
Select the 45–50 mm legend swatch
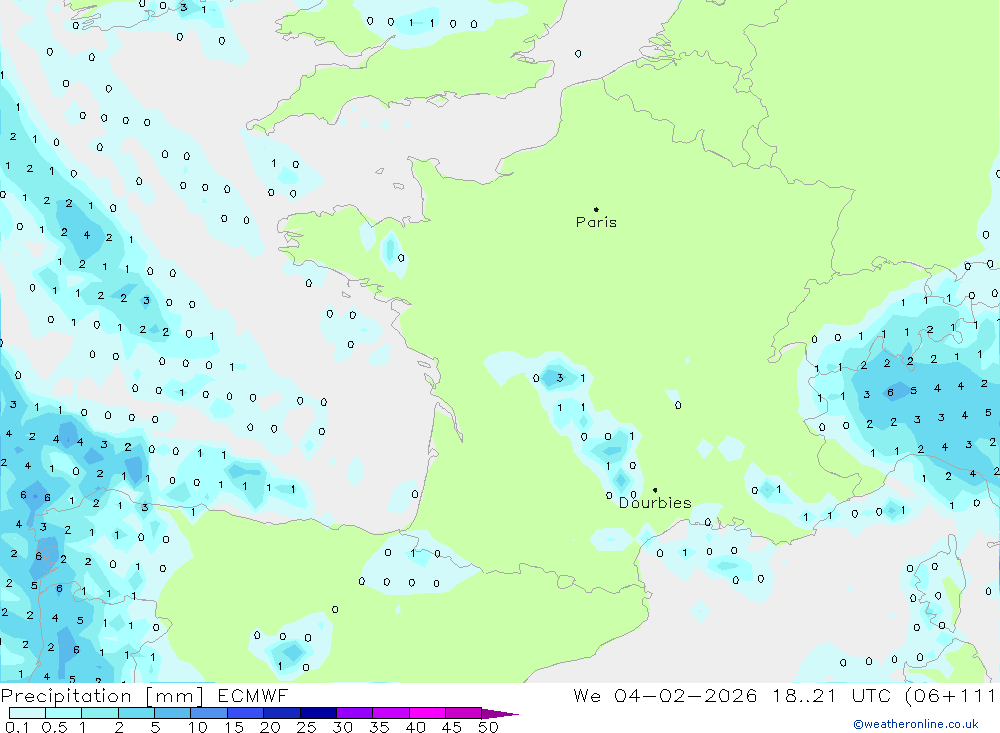pos(464,713)
